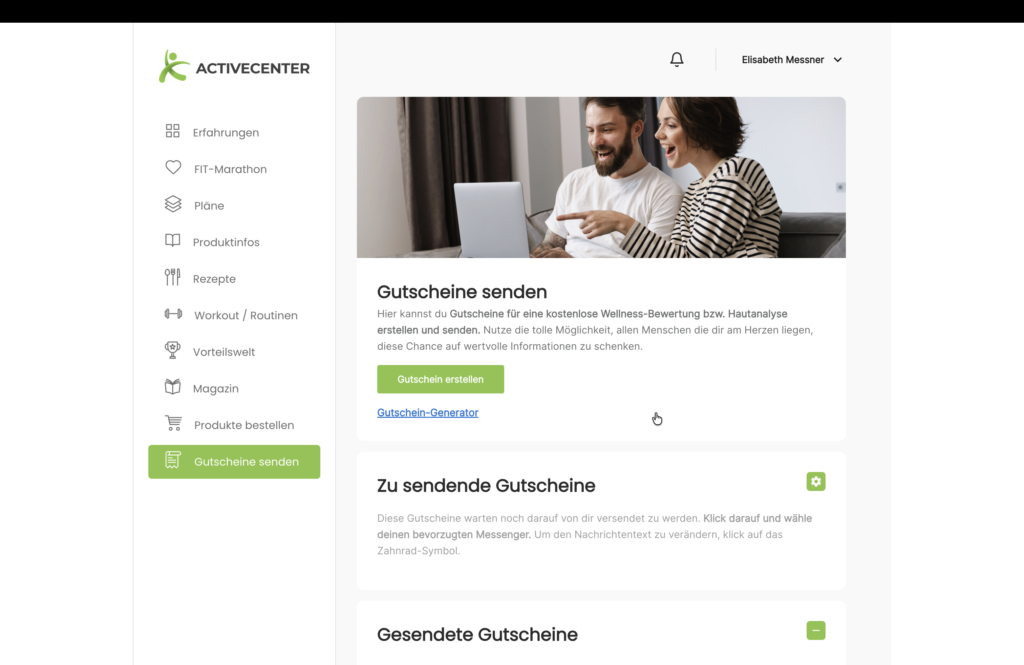The image size is (1024, 665).
Task: Click the Pläne layers icon
Action: 173,204
